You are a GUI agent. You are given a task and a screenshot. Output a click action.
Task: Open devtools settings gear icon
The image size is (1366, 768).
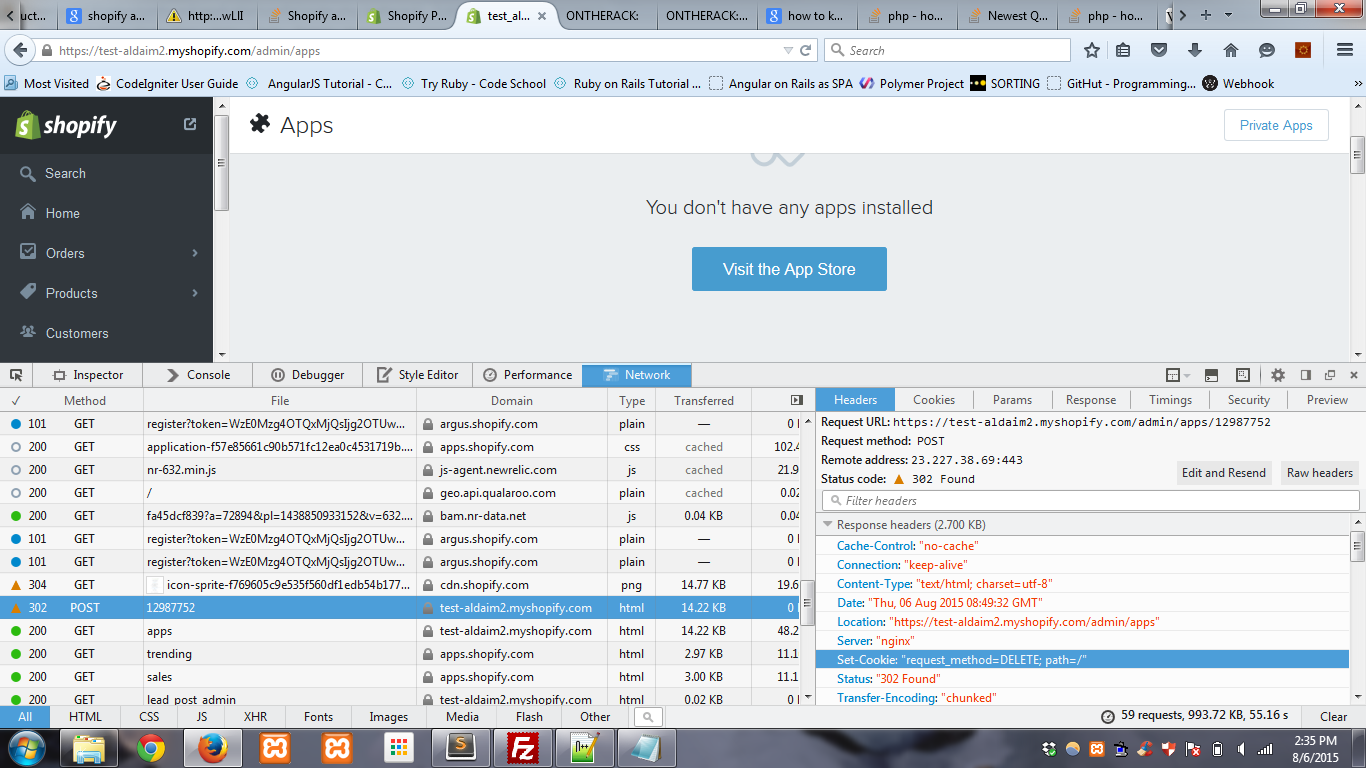click(1278, 375)
